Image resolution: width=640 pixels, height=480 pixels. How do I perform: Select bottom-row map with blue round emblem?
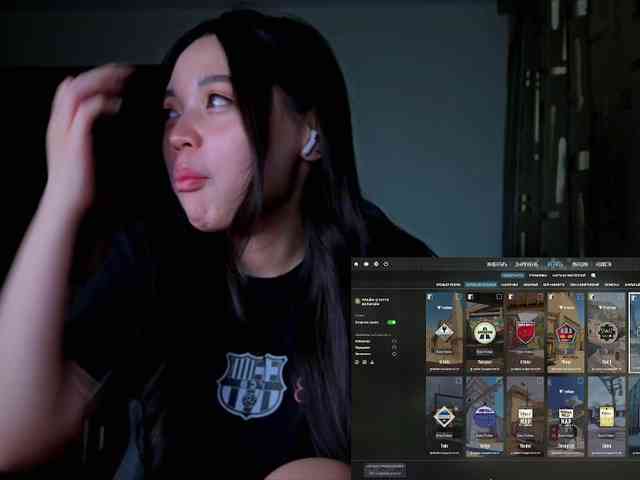click(x=485, y=416)
